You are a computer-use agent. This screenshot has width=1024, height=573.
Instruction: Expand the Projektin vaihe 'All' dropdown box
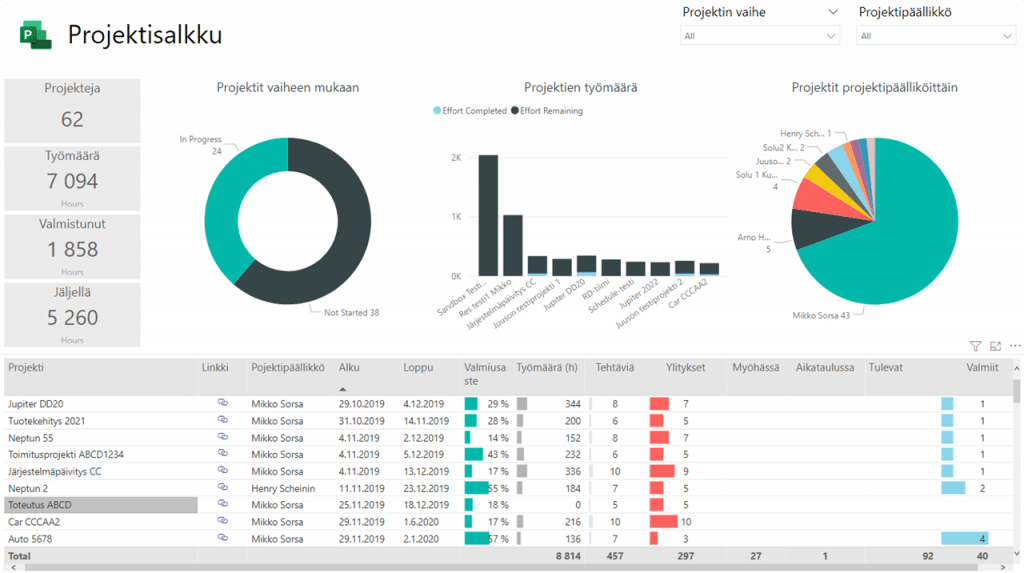pyautogui.click(x=760, y=36)
